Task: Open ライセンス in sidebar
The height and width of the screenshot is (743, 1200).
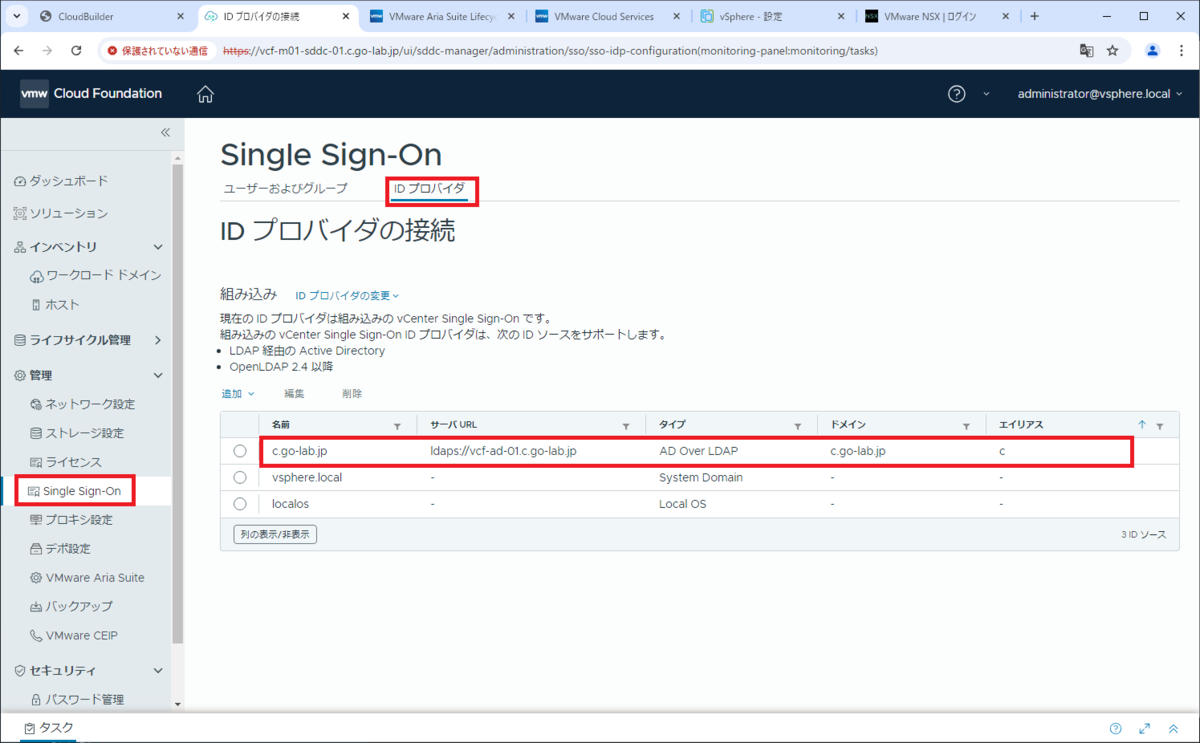Action: (x=67, y=462)
